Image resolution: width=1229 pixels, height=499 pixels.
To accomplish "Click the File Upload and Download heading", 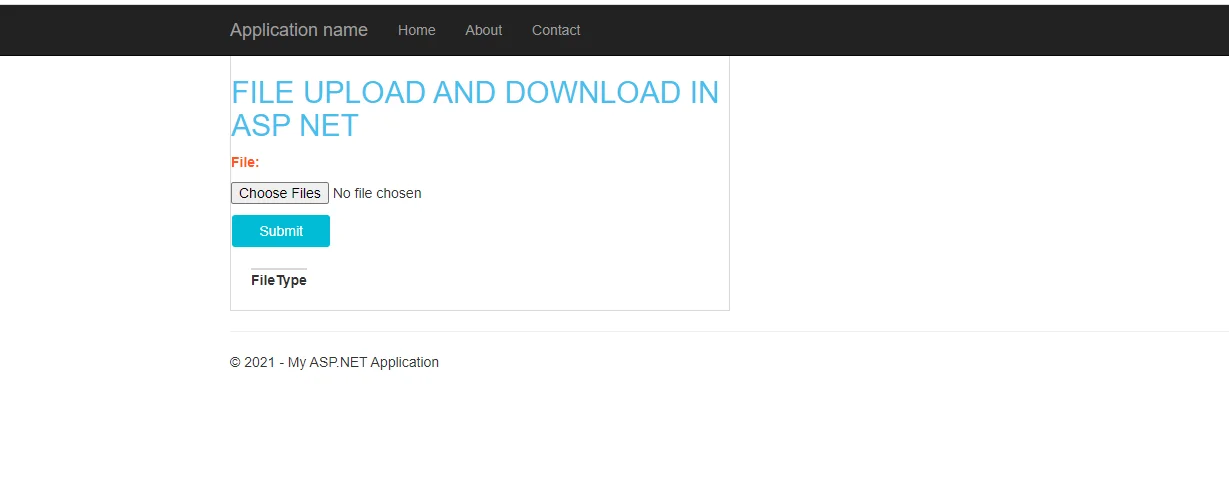I will (475, 108).
